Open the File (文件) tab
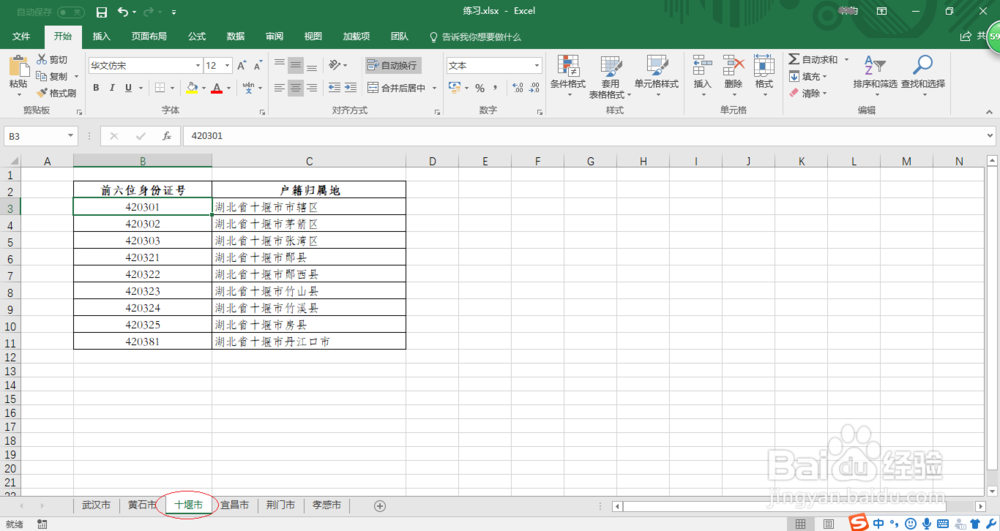The image size is (1000, 531). coord(21,36)
